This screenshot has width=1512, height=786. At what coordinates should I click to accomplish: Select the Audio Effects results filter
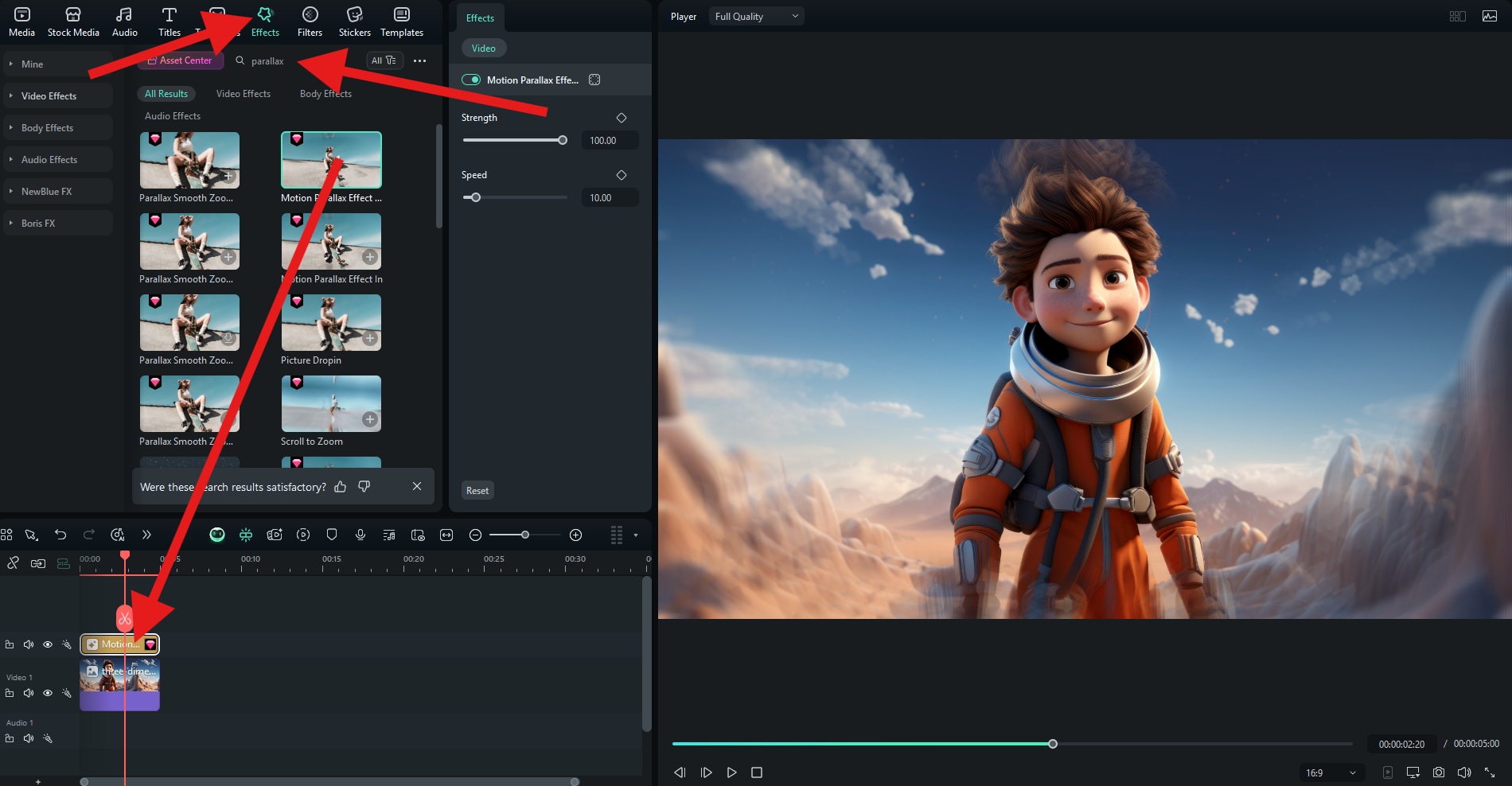(x=173, y=116)
